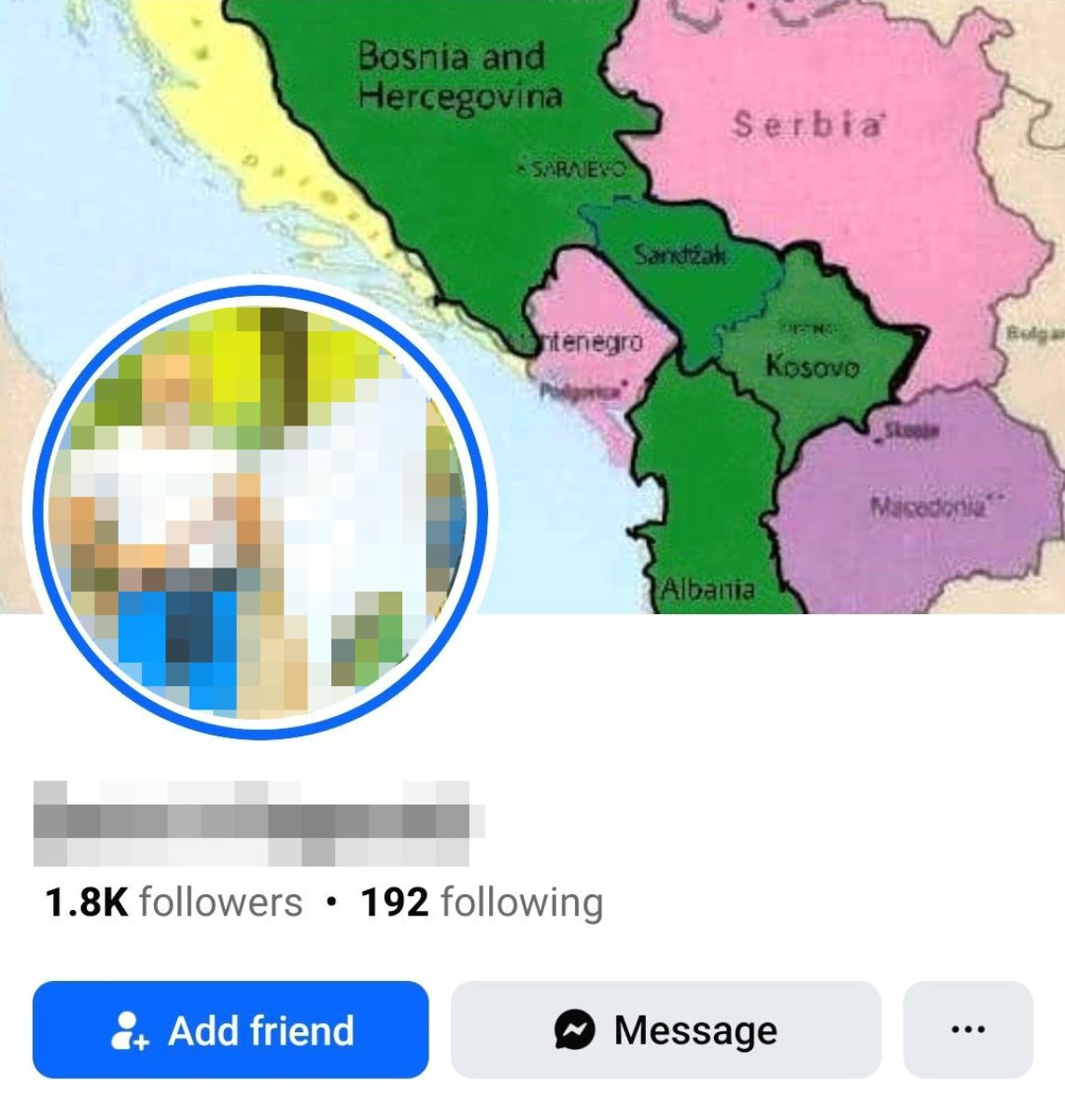Image resolution: width=1065 pixels, height=1120 pixels.
Task: Click the Serbia label on the map
Action: [x=808, y=123]
